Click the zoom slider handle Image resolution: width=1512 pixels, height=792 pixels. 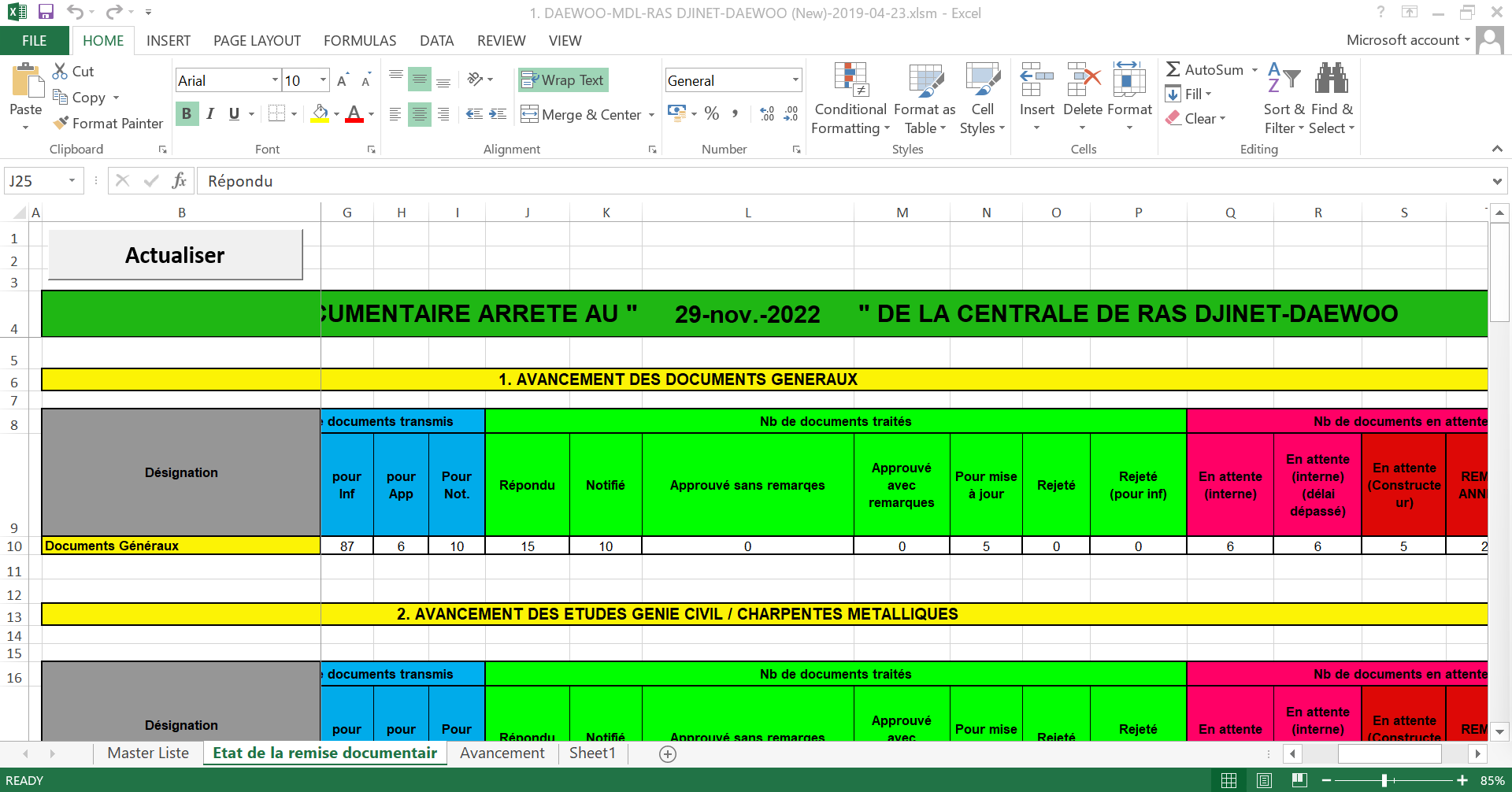tap(1384, 780)
